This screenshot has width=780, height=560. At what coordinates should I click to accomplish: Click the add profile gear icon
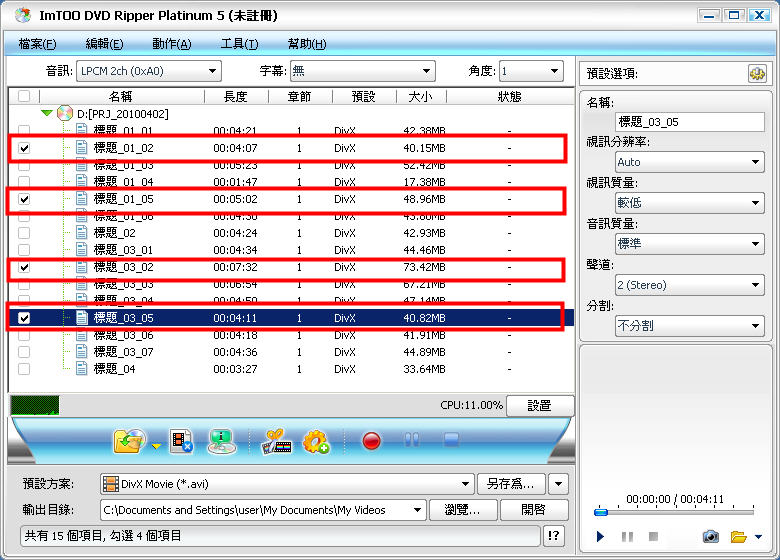coord(316,440)
